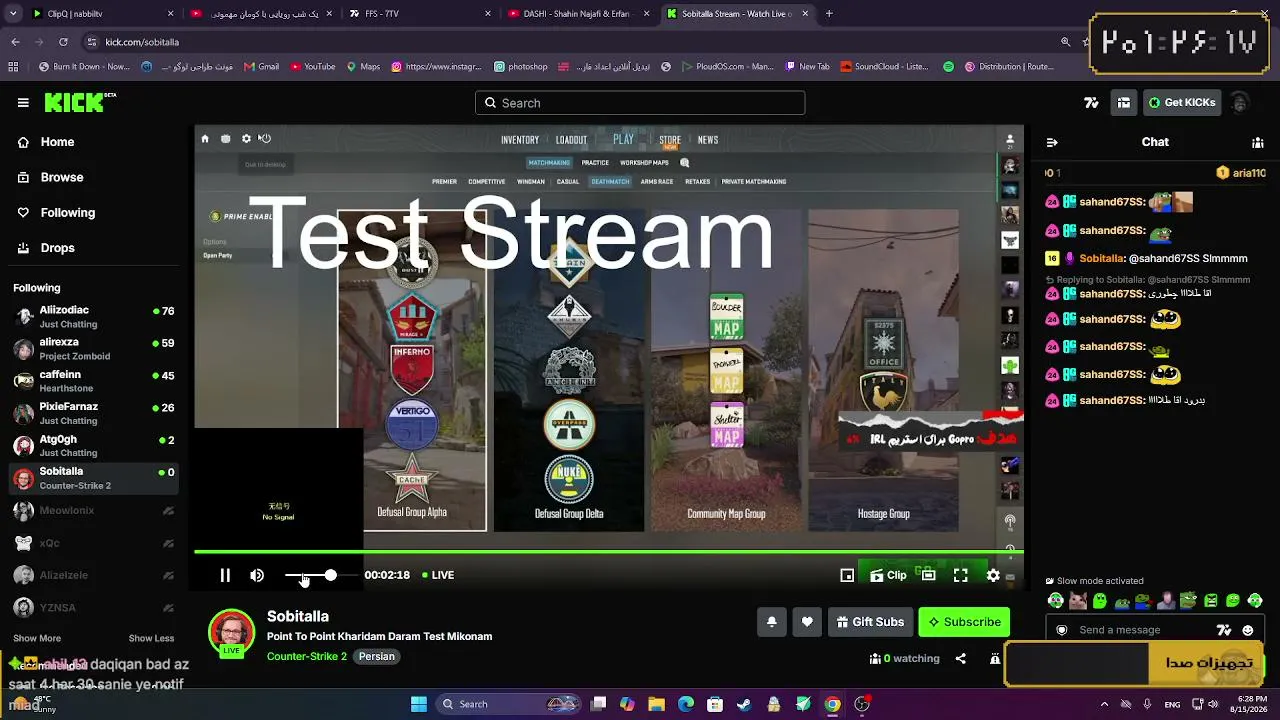Open caffeinn channel in Following list

95,381
